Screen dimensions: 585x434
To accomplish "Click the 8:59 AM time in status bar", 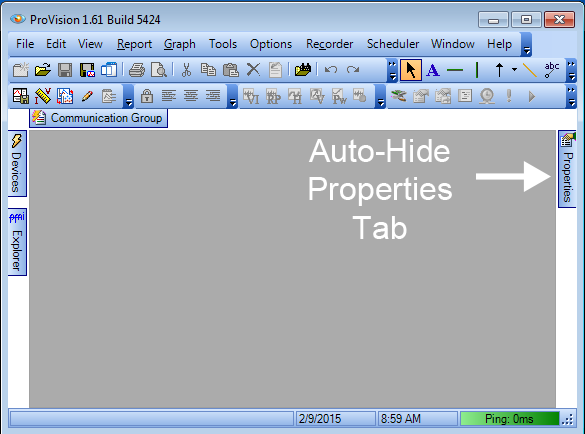I will (417, 419).
